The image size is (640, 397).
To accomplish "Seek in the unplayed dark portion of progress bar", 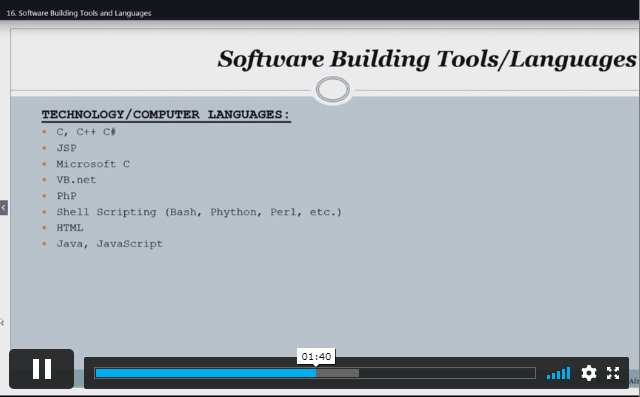I will point(447,373).
